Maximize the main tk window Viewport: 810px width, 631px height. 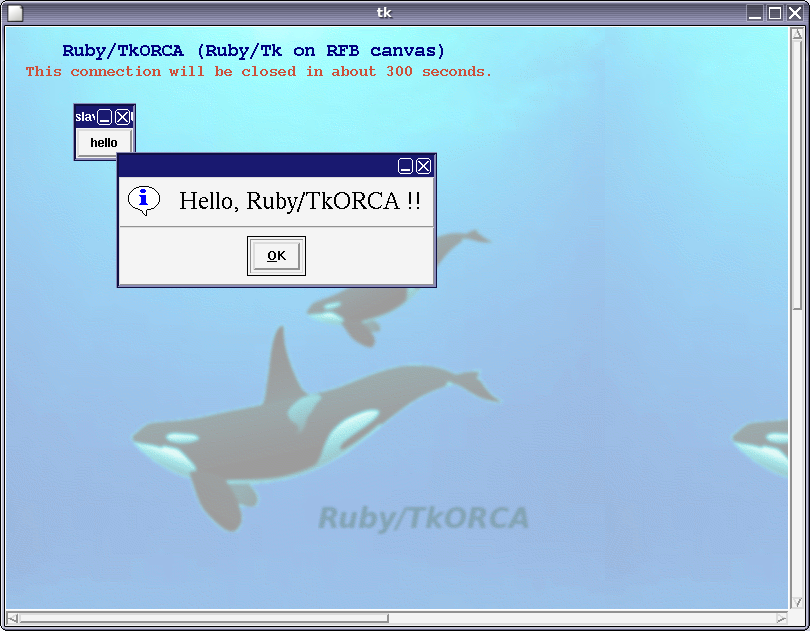(773, 13)
